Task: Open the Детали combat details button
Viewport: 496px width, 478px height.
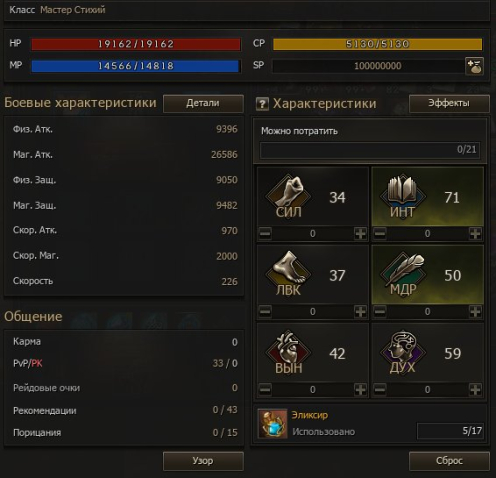Action: point(203,103)
